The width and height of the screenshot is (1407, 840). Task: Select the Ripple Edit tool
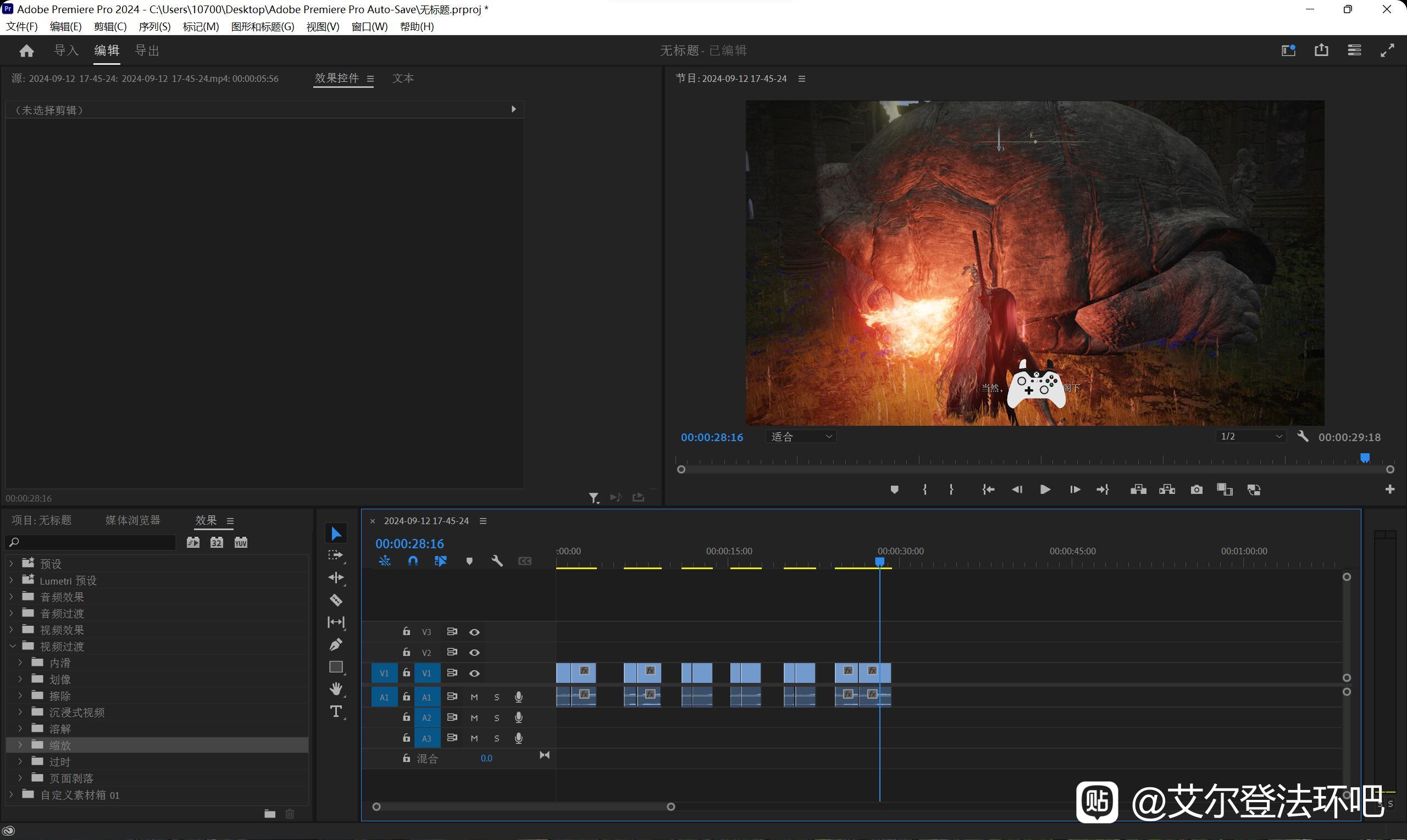(336, 577)
